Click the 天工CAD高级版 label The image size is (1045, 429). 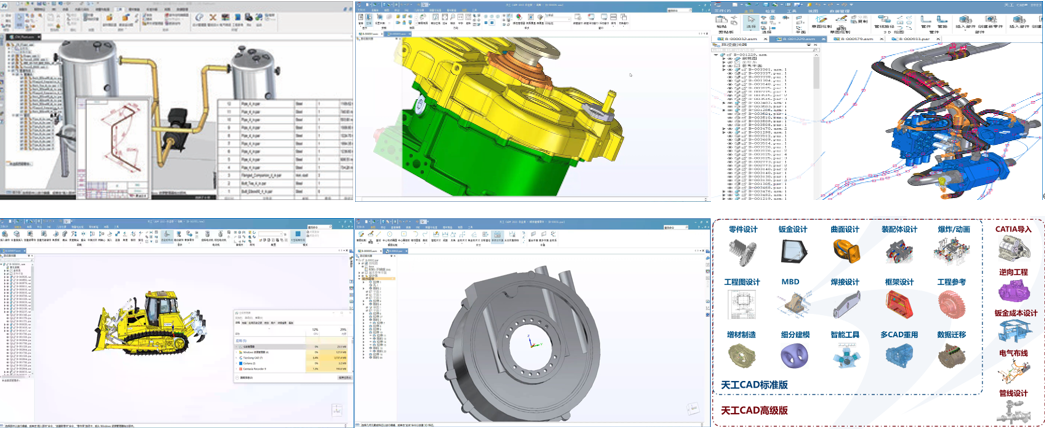tap(755, 410)
